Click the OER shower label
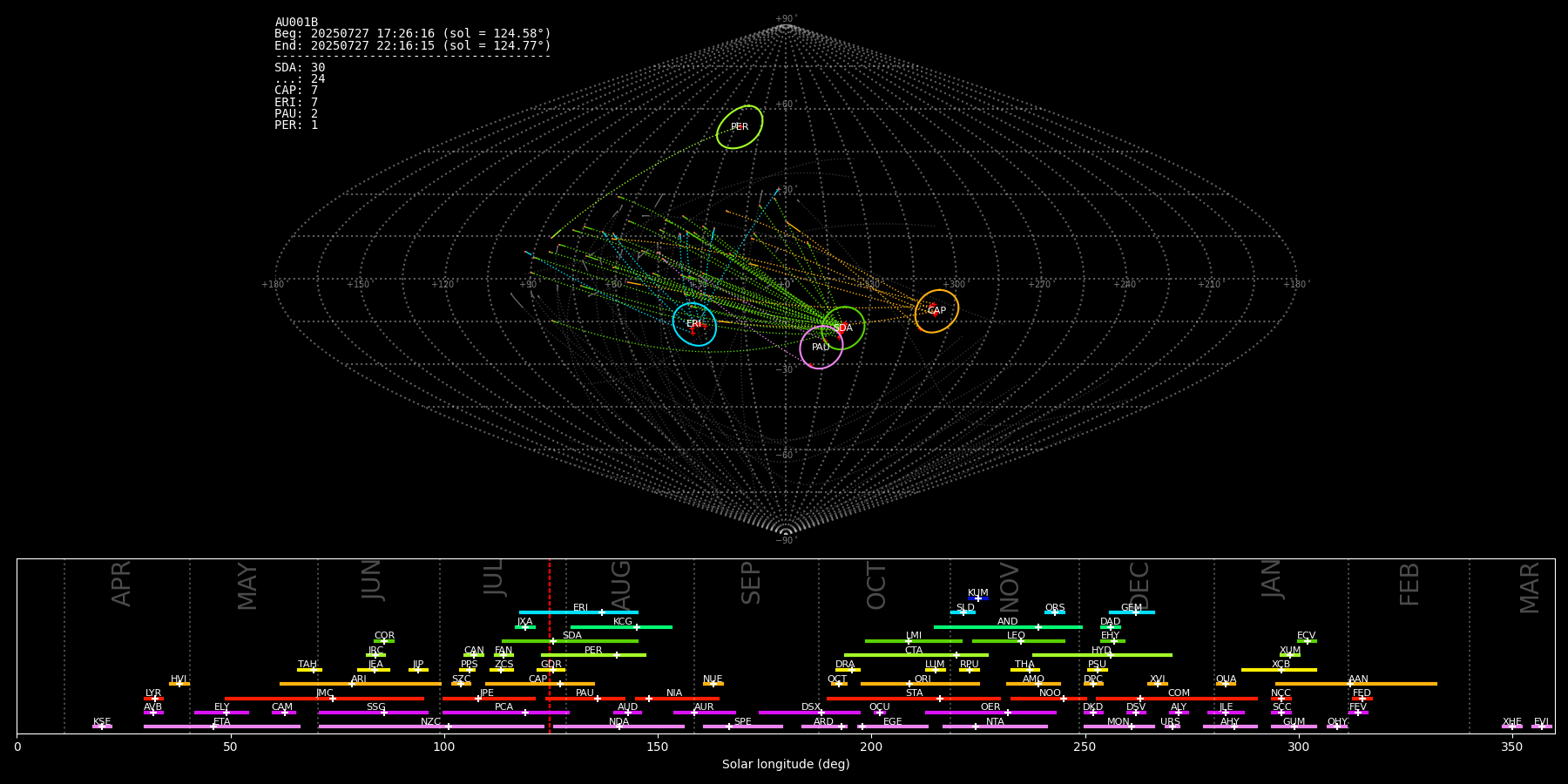The image size is (1568, 784). click(990, 707)
